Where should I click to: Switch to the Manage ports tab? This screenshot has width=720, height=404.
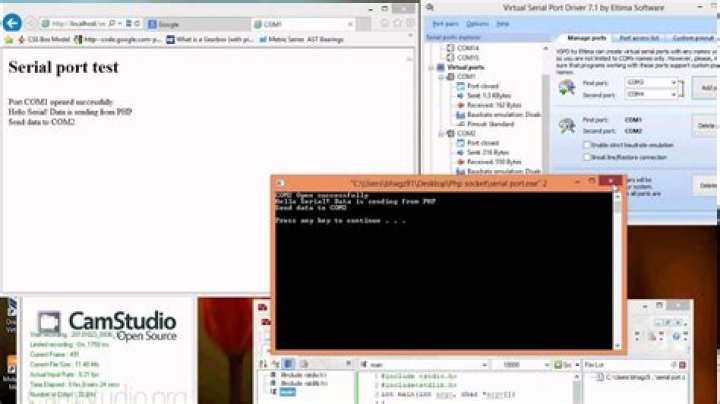586,38
